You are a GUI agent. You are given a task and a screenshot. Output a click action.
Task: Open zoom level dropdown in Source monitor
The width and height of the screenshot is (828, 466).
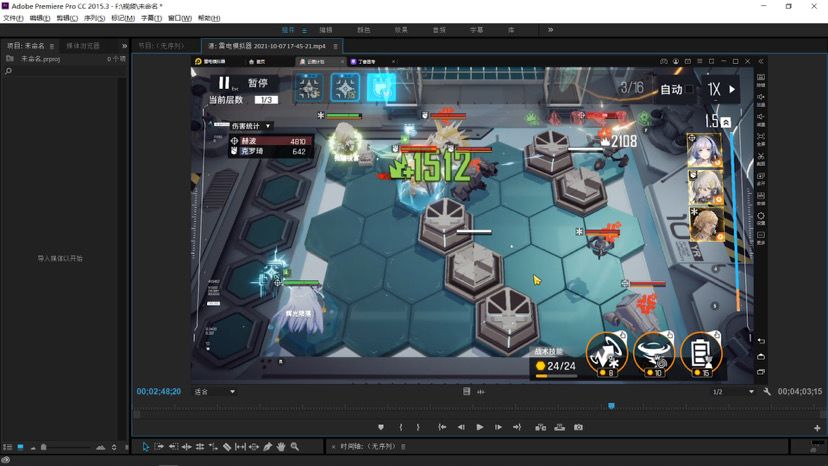215,392
